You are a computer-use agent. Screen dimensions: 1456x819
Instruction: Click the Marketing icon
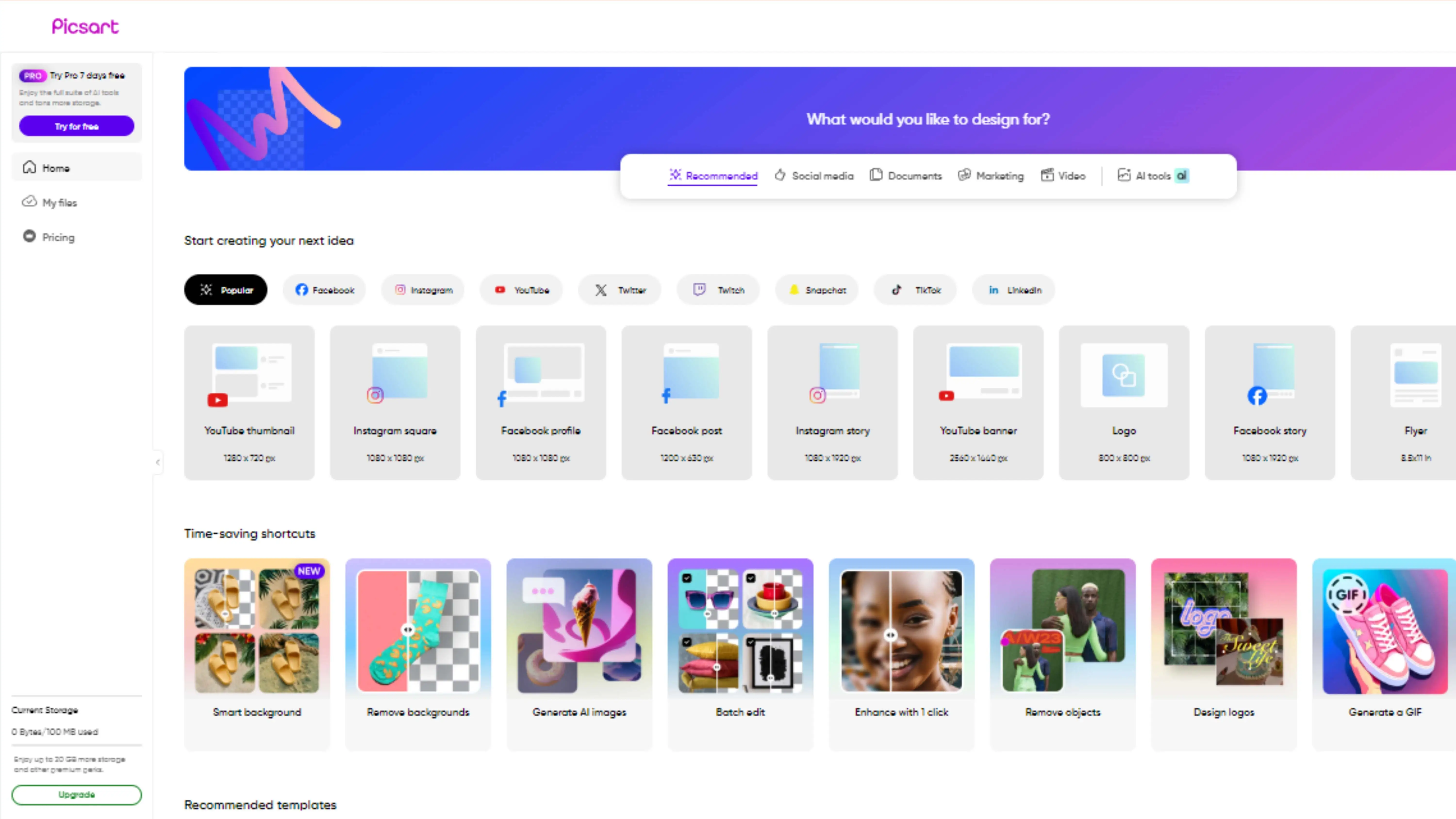(964, 175)
